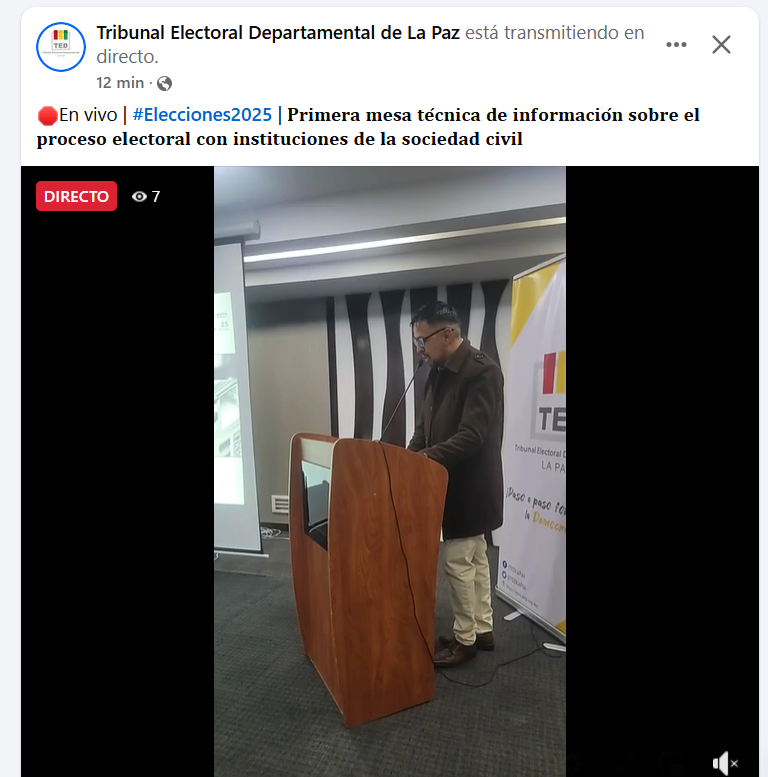Click the viewer count number 7

click(x=156, y=197)
